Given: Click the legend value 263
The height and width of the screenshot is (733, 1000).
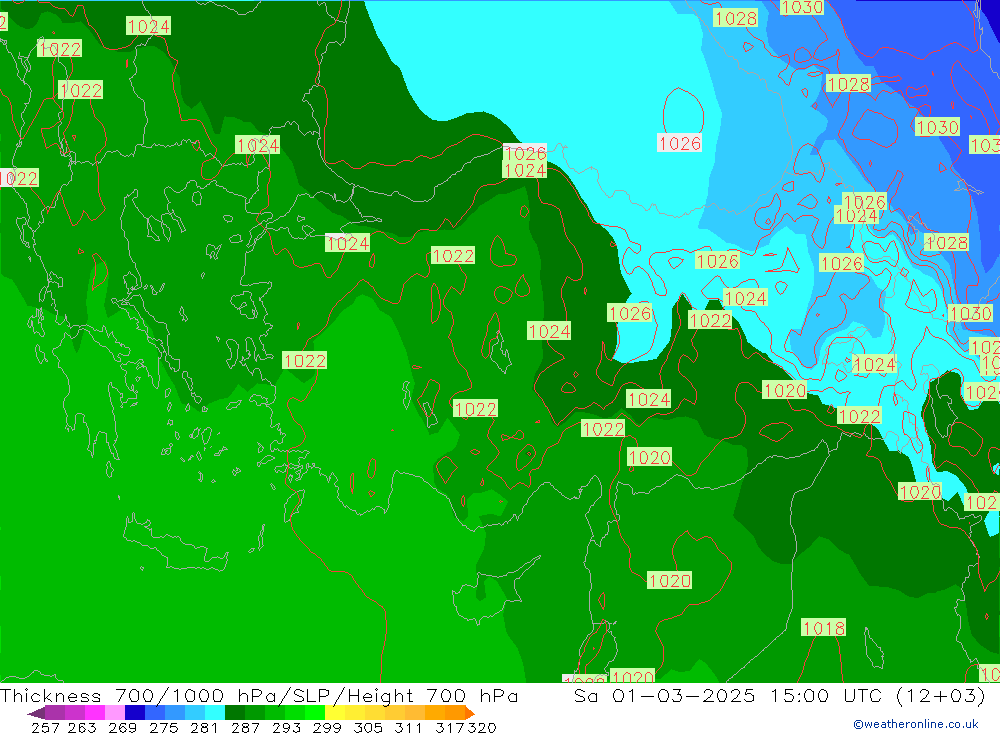Looking at the screenshot, I should [82, 727].
